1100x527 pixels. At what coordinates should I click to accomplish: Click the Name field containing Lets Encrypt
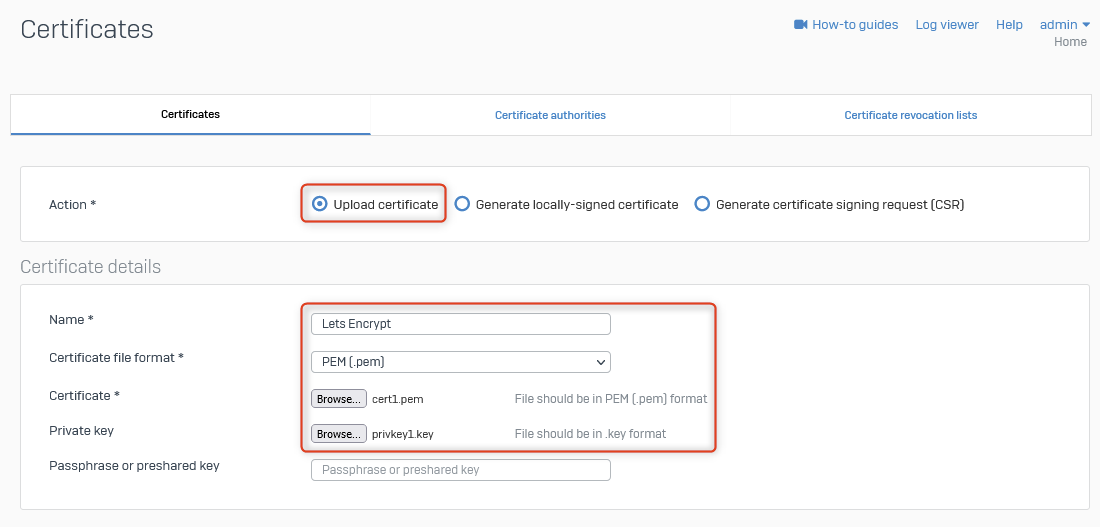point(460,324)
